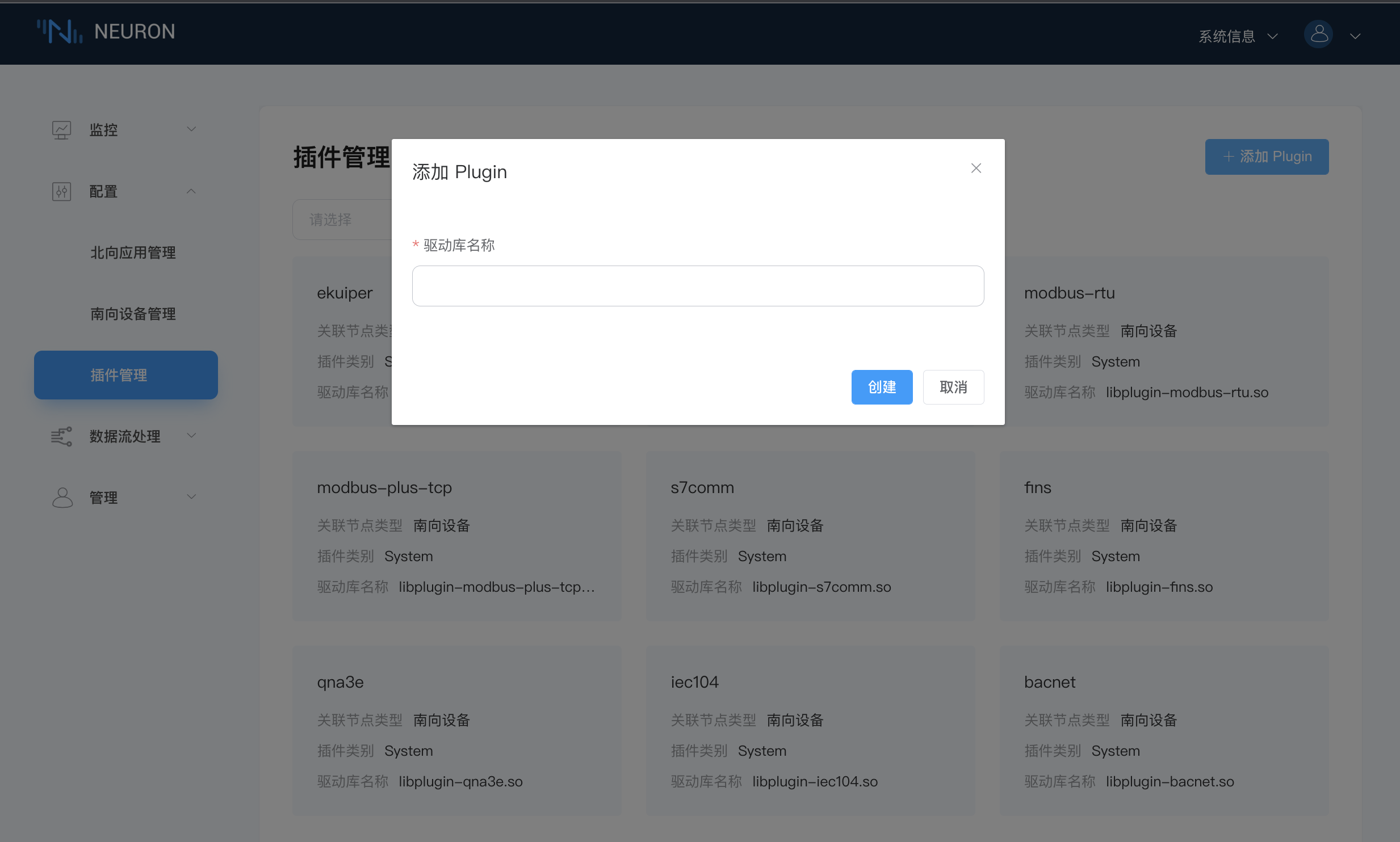Open the 管理 sidebar menu
The width and height of the screenshot is (1400, 842).
point(125,498)
